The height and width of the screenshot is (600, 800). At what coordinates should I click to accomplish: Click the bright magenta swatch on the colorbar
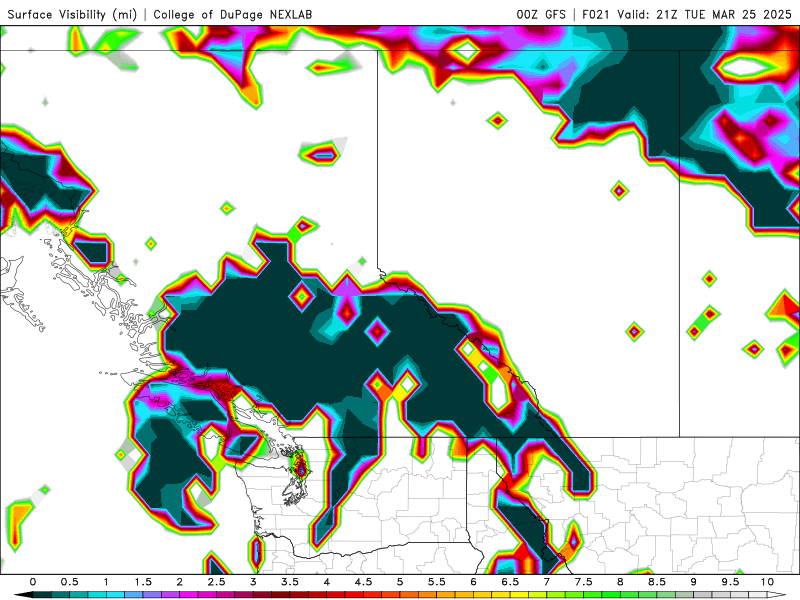189,595
